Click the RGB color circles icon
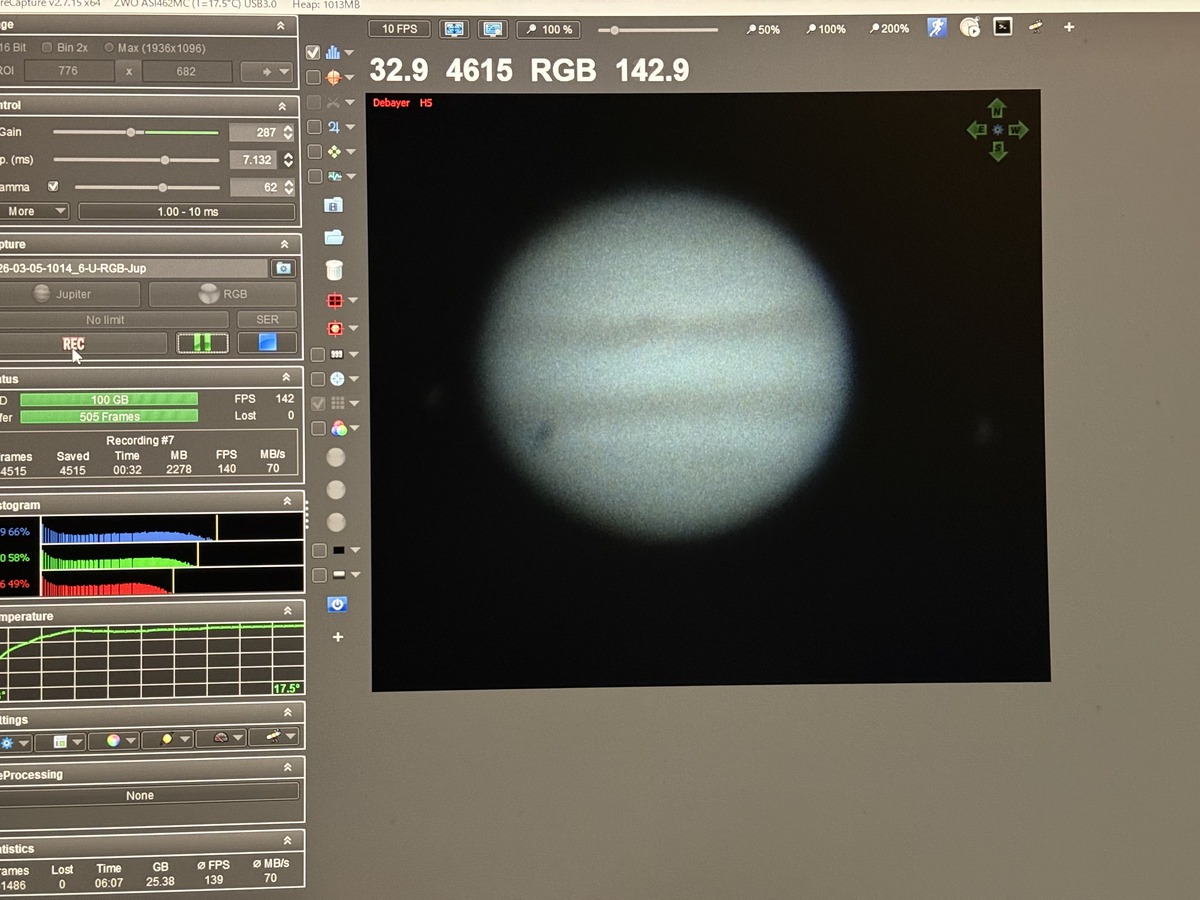The image size is (1200, 900). (339, 428)
